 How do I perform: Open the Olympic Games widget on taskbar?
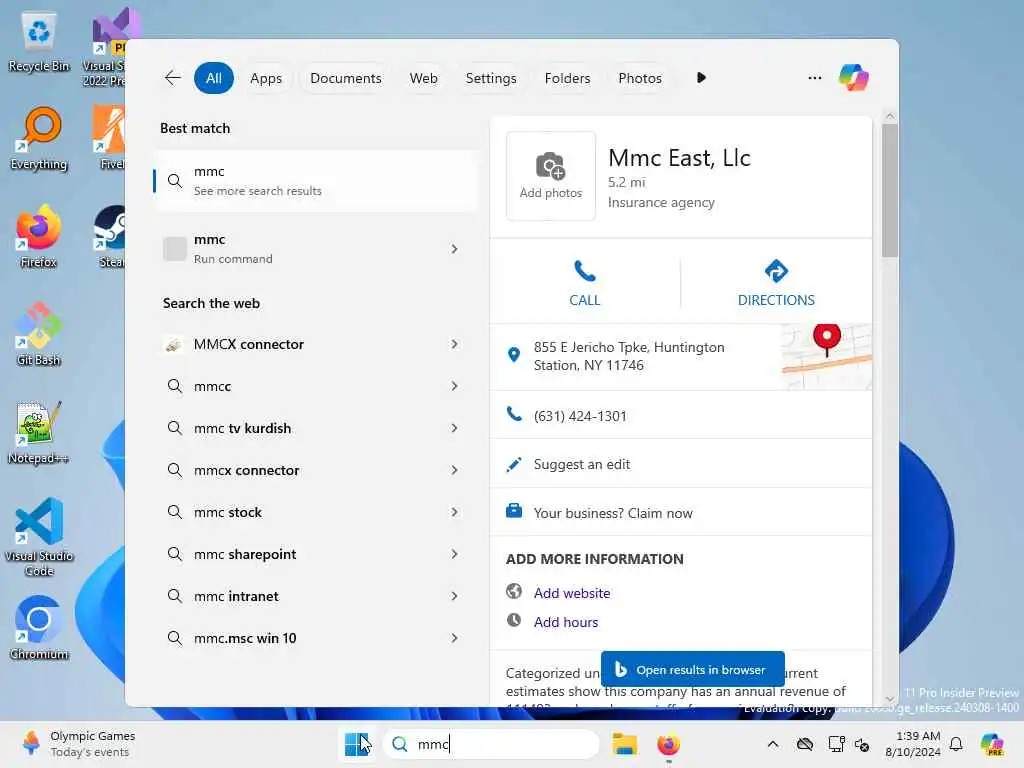78,744
